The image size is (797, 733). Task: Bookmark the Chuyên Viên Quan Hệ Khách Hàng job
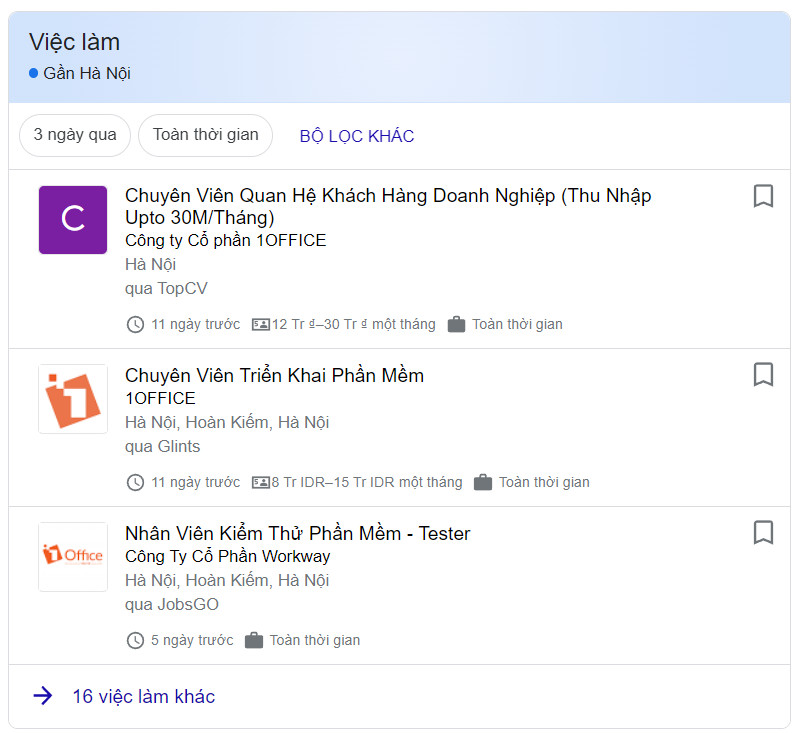(762, 196)
